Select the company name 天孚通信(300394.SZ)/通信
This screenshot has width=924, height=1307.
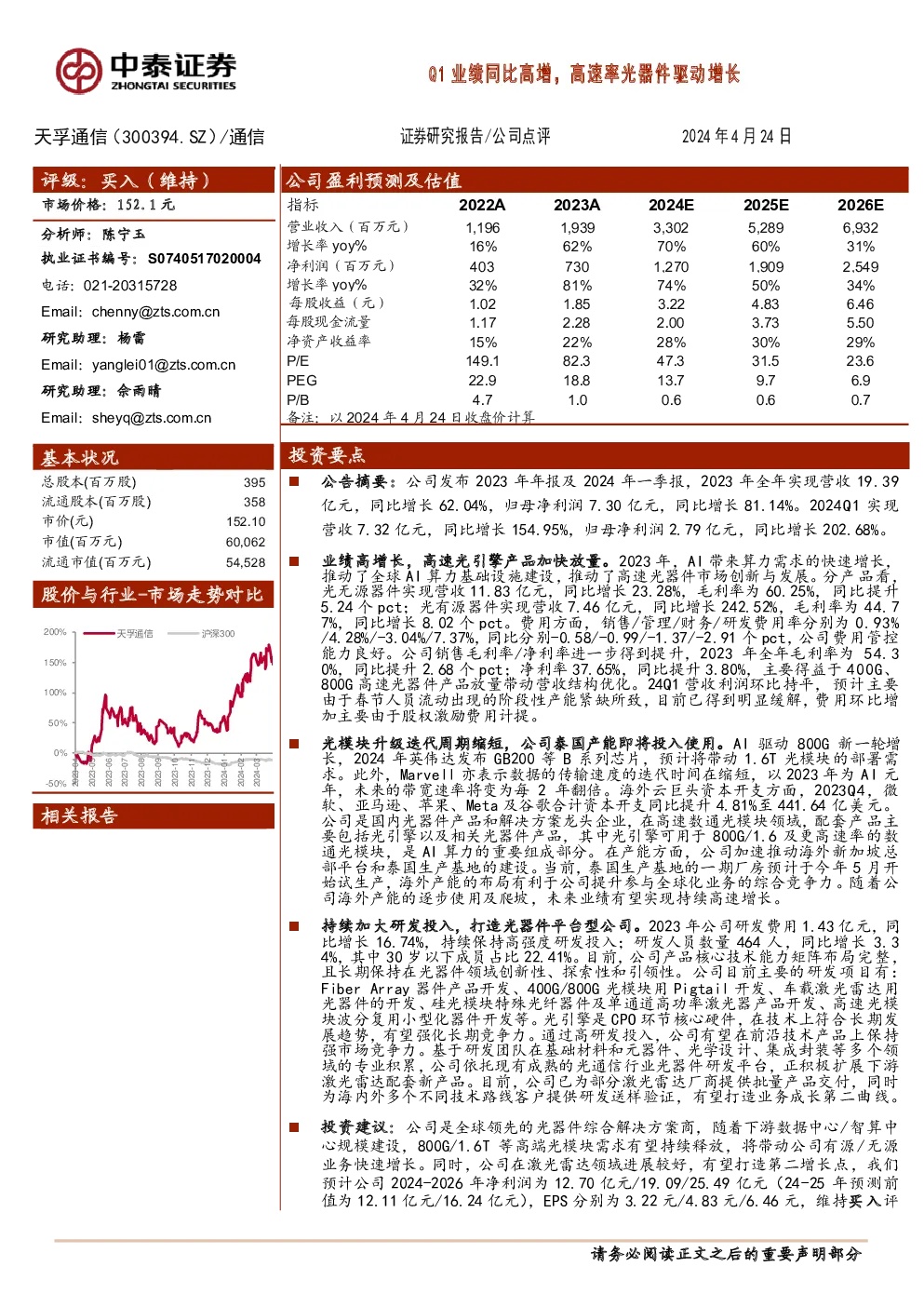coord(149,137)
